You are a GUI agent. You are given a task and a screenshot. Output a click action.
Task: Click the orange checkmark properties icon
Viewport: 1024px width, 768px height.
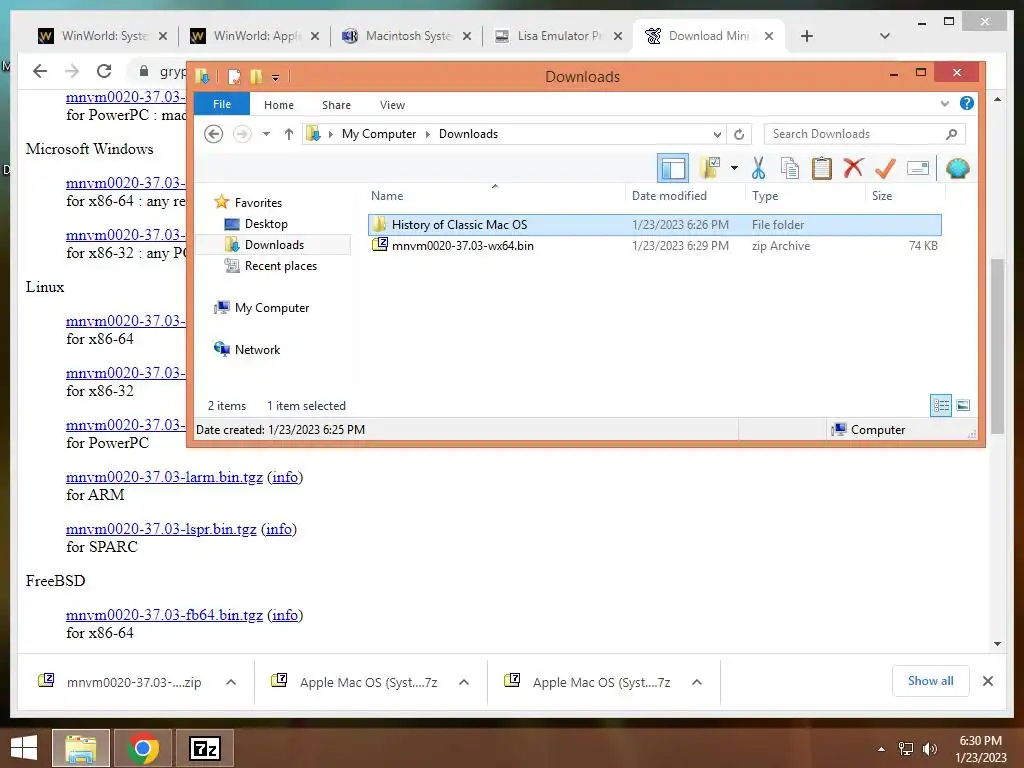tap(885, 168)
